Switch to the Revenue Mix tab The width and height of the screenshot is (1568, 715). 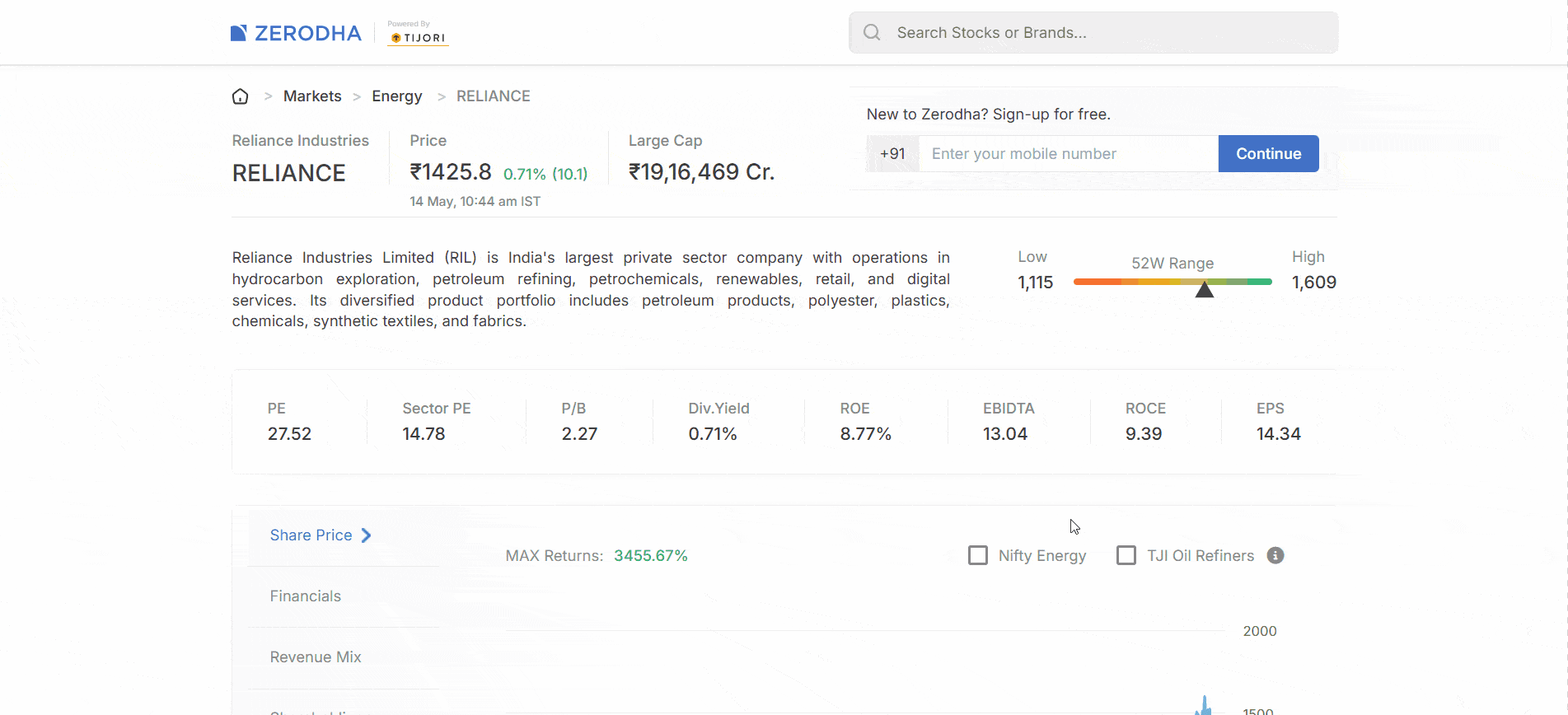316,657
